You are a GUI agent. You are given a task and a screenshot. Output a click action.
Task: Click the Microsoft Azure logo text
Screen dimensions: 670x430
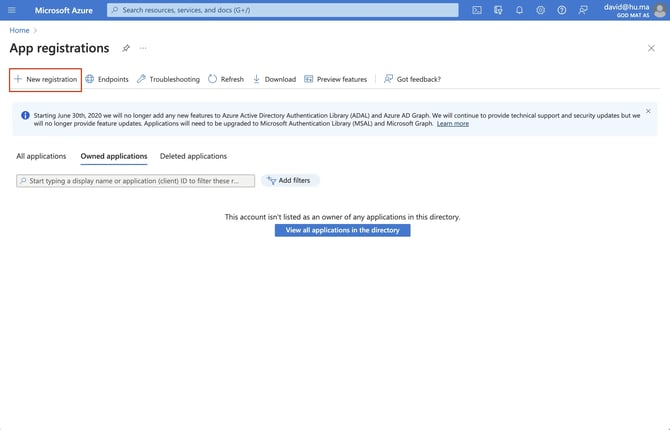click(64, 10)
